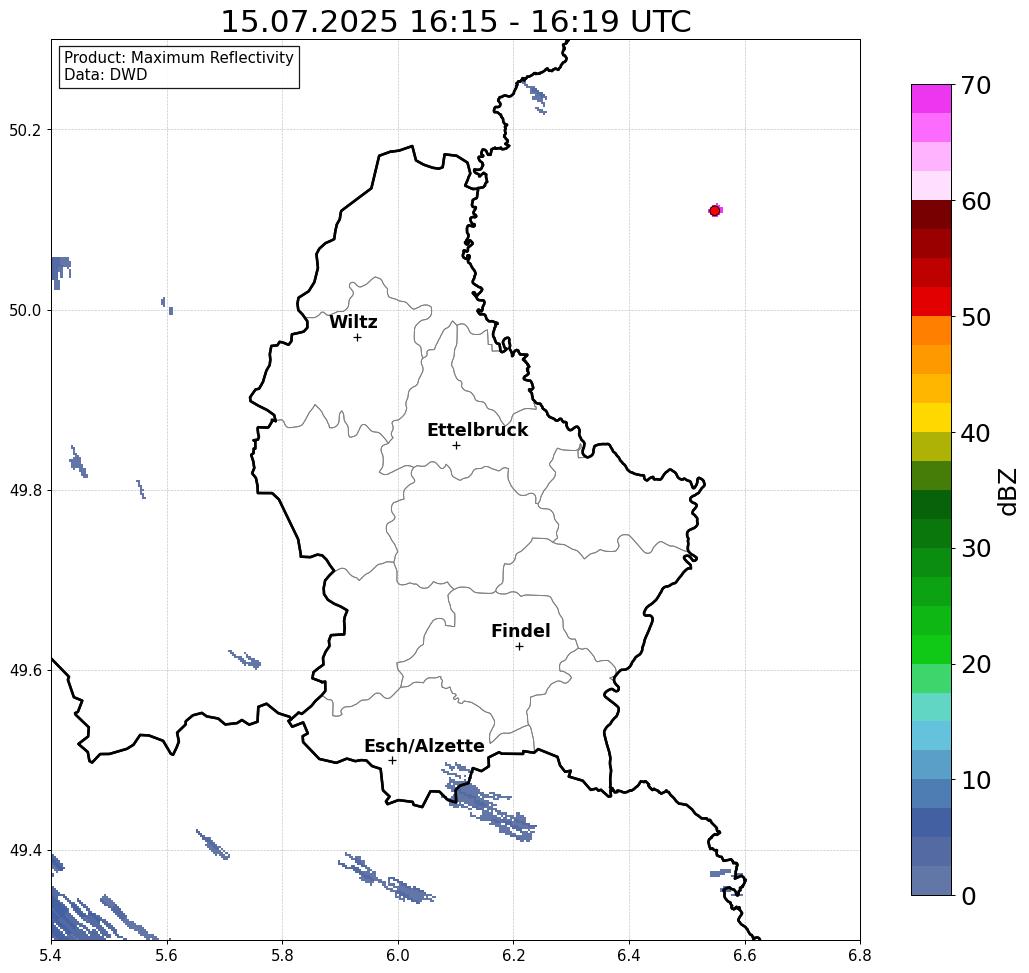
Task: Click the 0 tick on colorbar
Action: pos(969,896)
